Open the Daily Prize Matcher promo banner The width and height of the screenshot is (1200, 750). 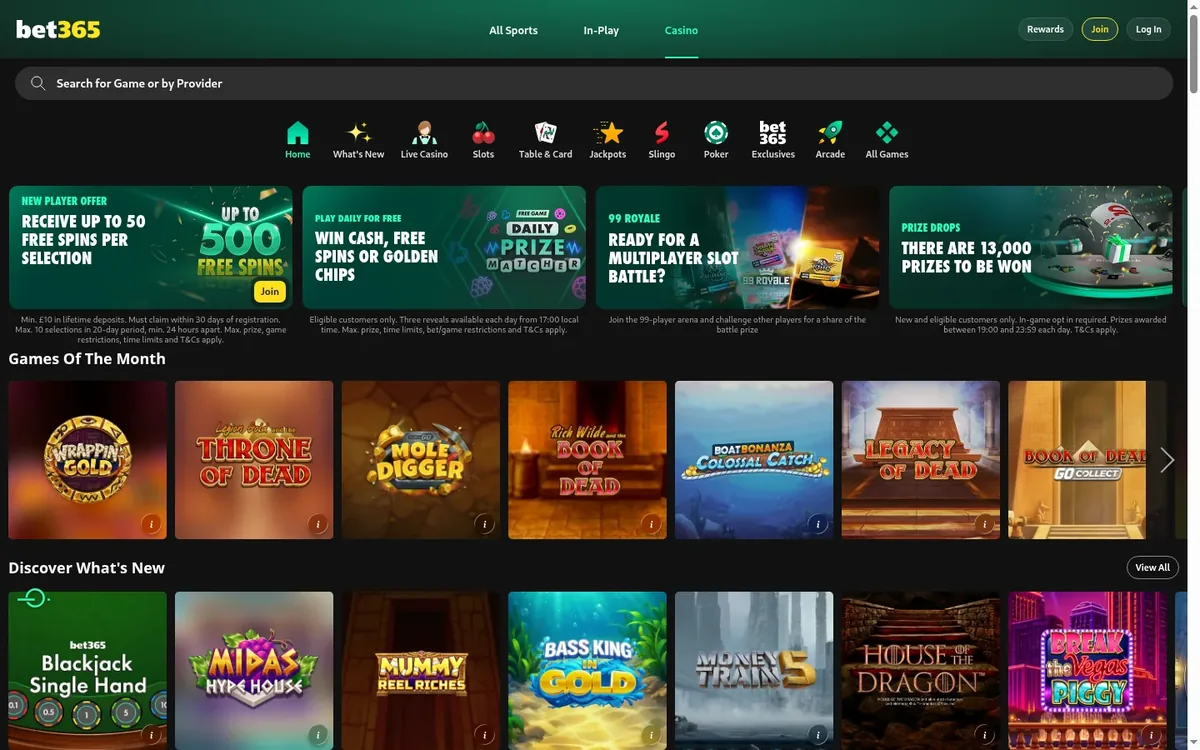pyautogui.click(x=444, y=247)
